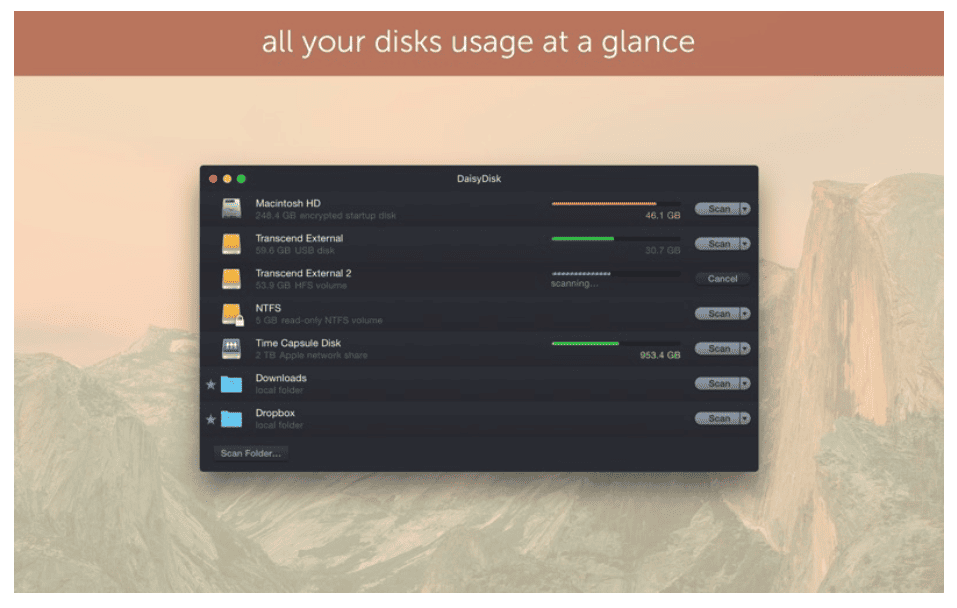The width and height of the screenshot is (957, 608).
Task: Click the yellow minimize window button
Action: [x=227, y=179]
